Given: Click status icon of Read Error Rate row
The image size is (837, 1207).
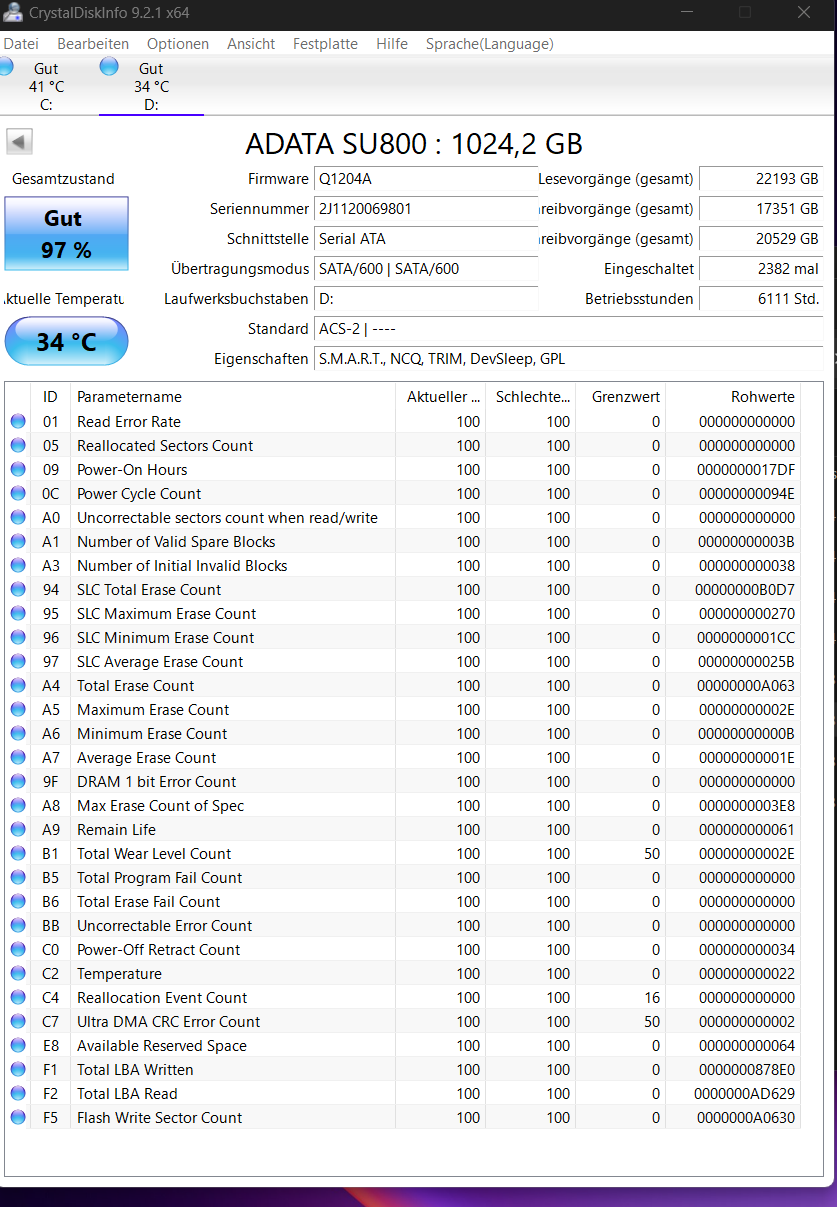Looking at the screenshot, I should [18, 422].
